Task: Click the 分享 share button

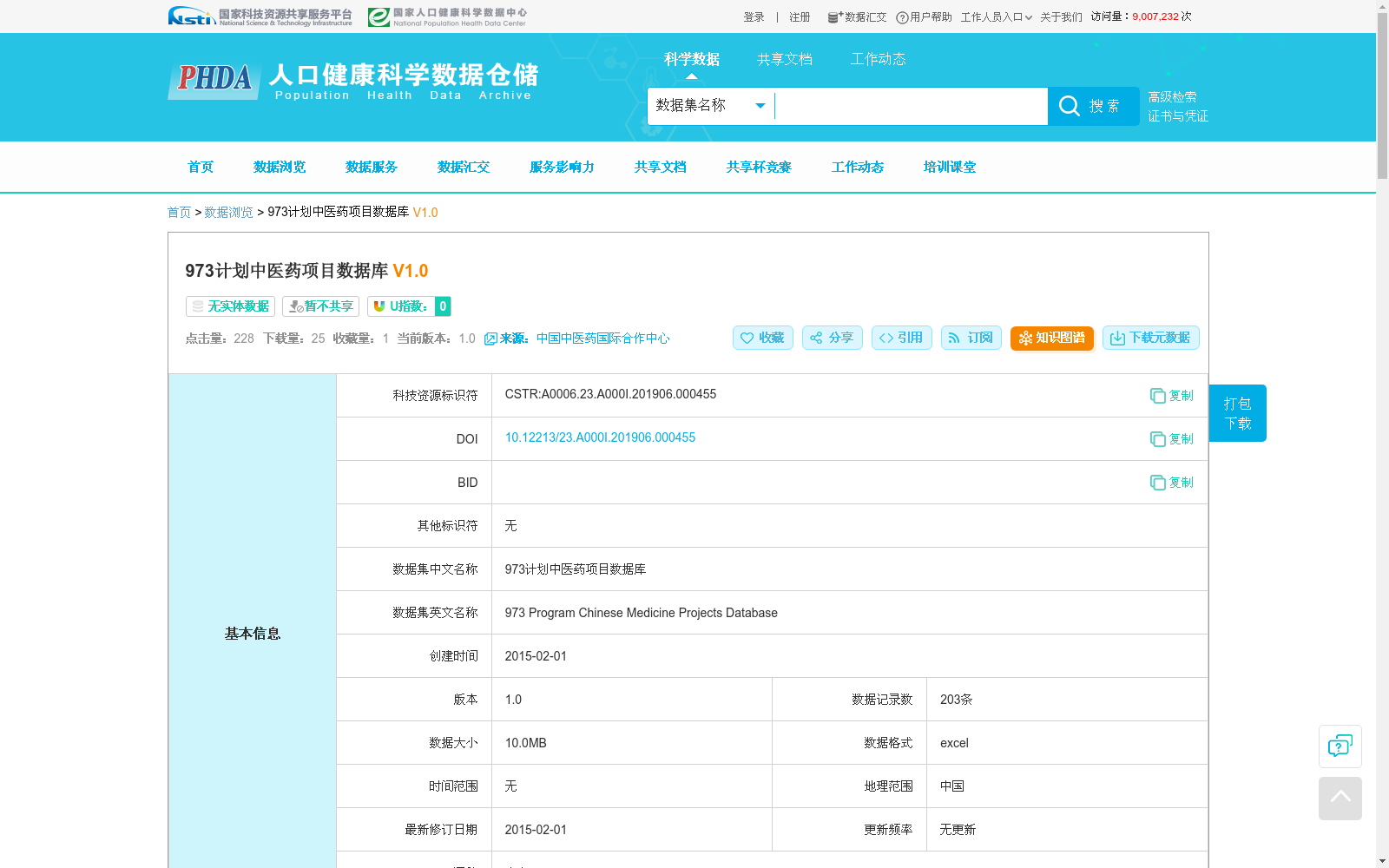Action: pyautogui.click(x=833, y=338)
